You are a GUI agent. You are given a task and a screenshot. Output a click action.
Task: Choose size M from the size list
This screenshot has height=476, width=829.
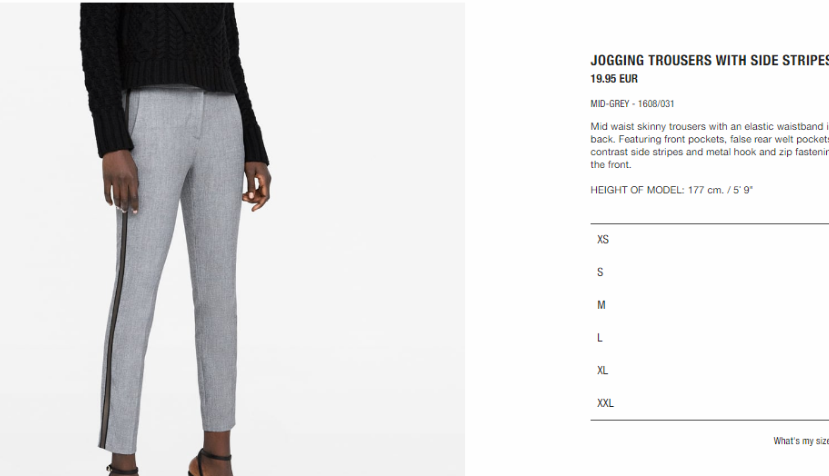710,305
